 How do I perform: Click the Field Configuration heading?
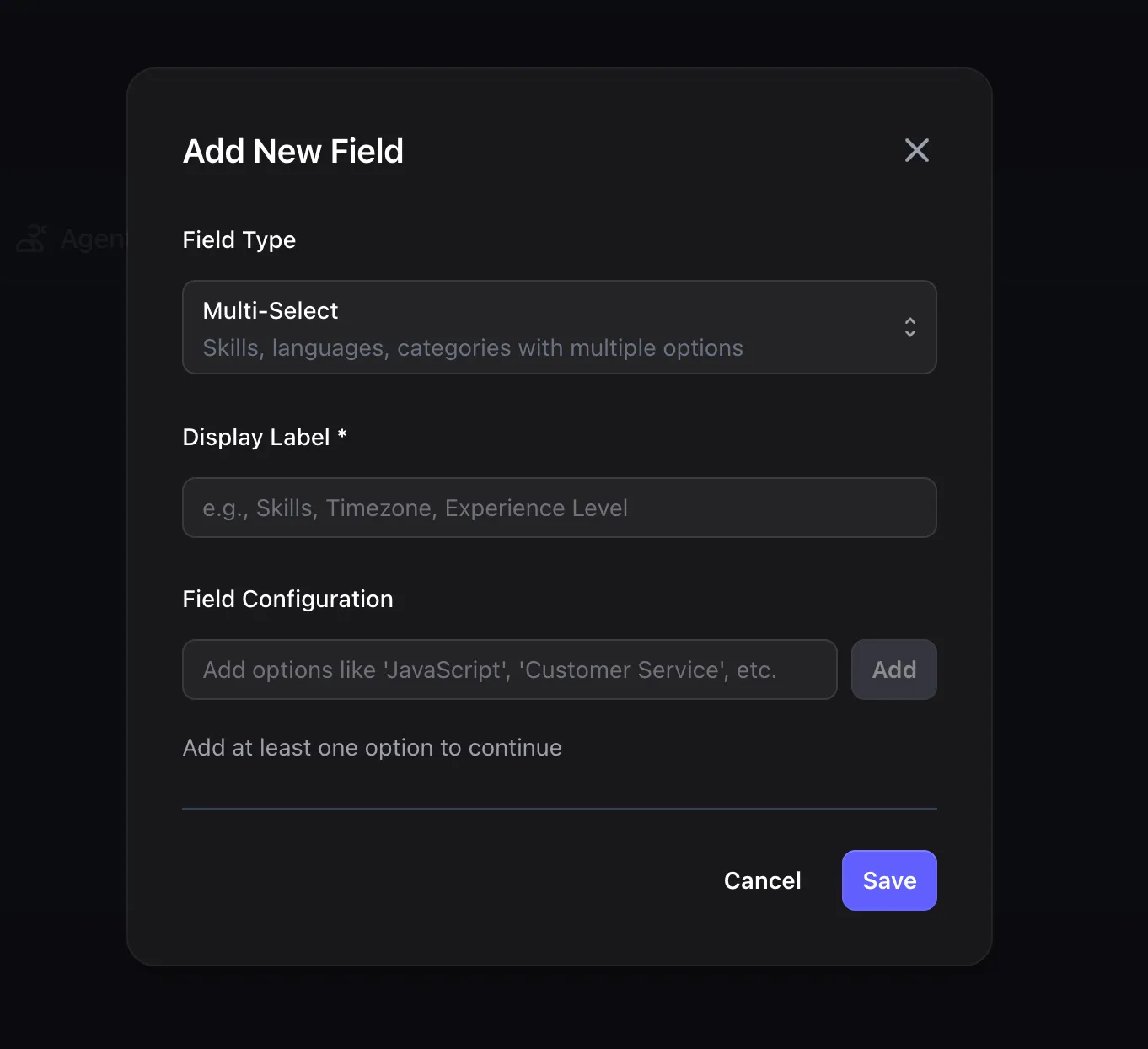[x=287, y=599]
